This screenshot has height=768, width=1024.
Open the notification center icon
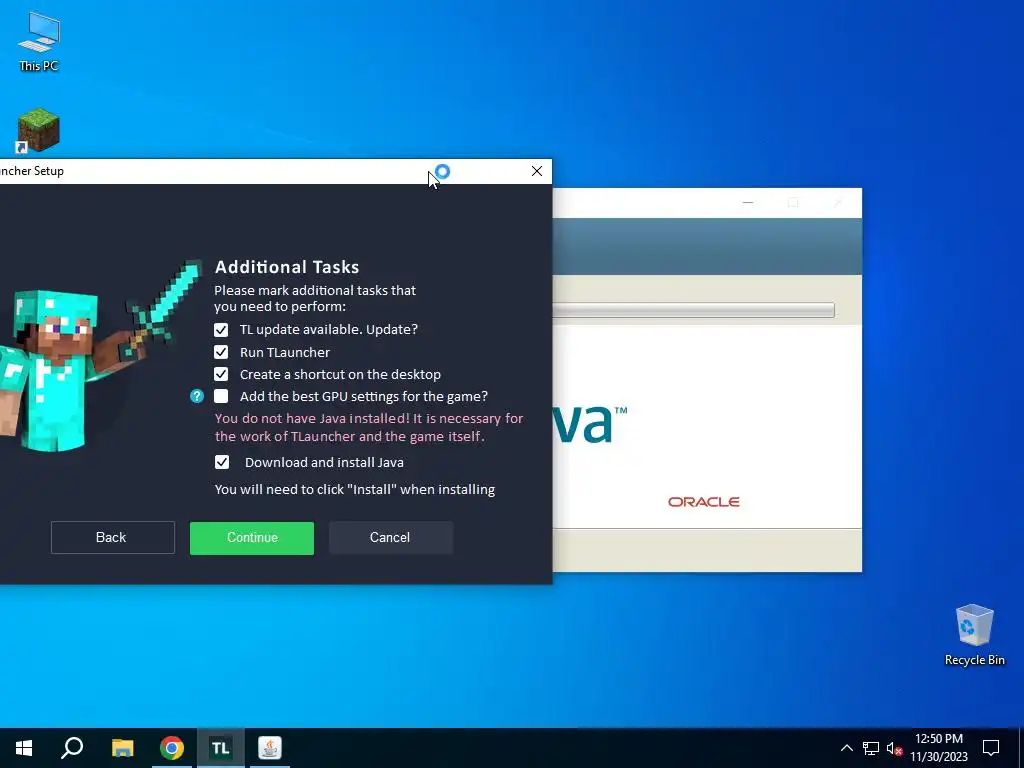coord(991,748)
